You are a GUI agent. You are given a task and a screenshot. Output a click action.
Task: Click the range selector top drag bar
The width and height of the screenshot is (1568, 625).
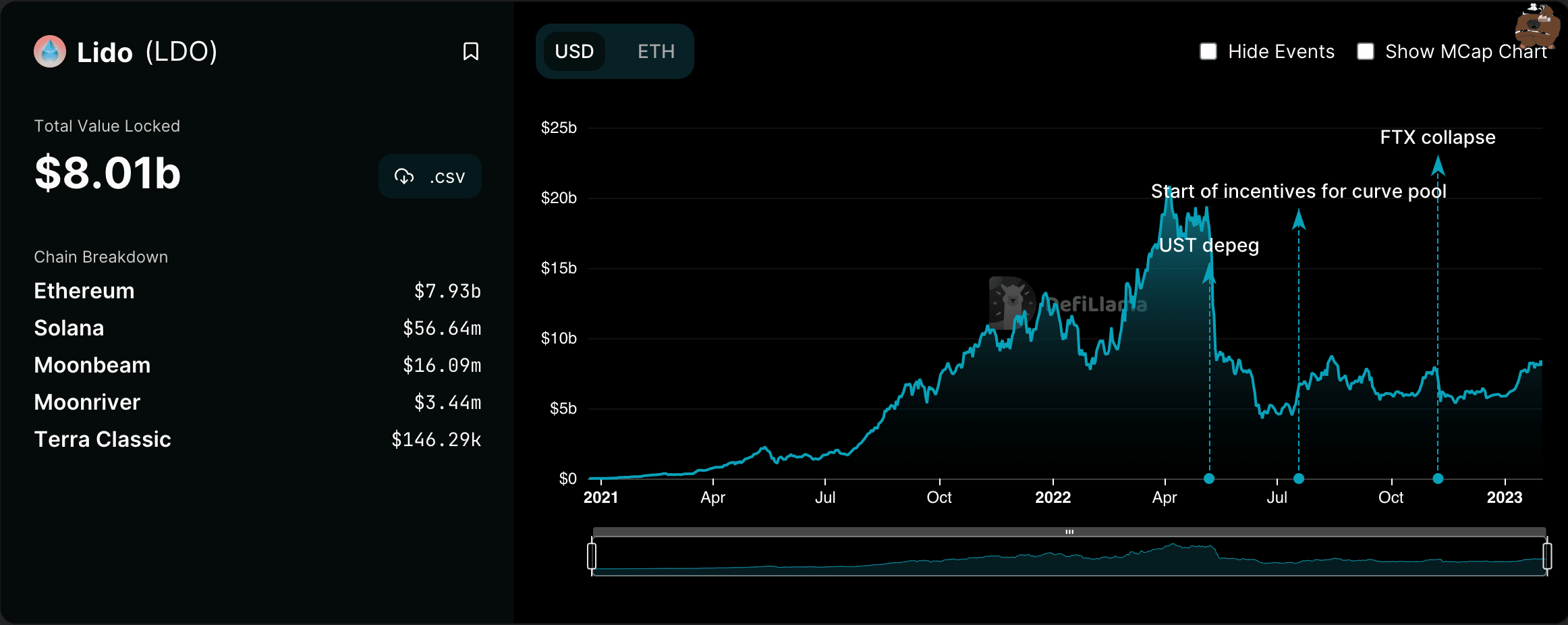click(1069, 532)
